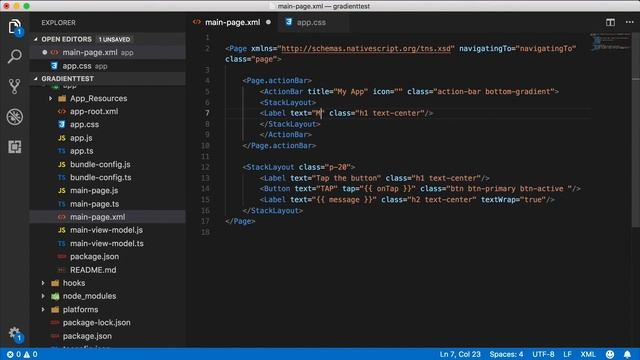Switch to the app.css tab
640x360 pixels.
311,22
